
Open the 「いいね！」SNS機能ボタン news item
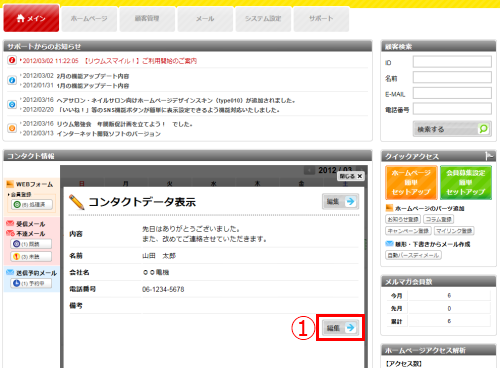click(168, 110)
